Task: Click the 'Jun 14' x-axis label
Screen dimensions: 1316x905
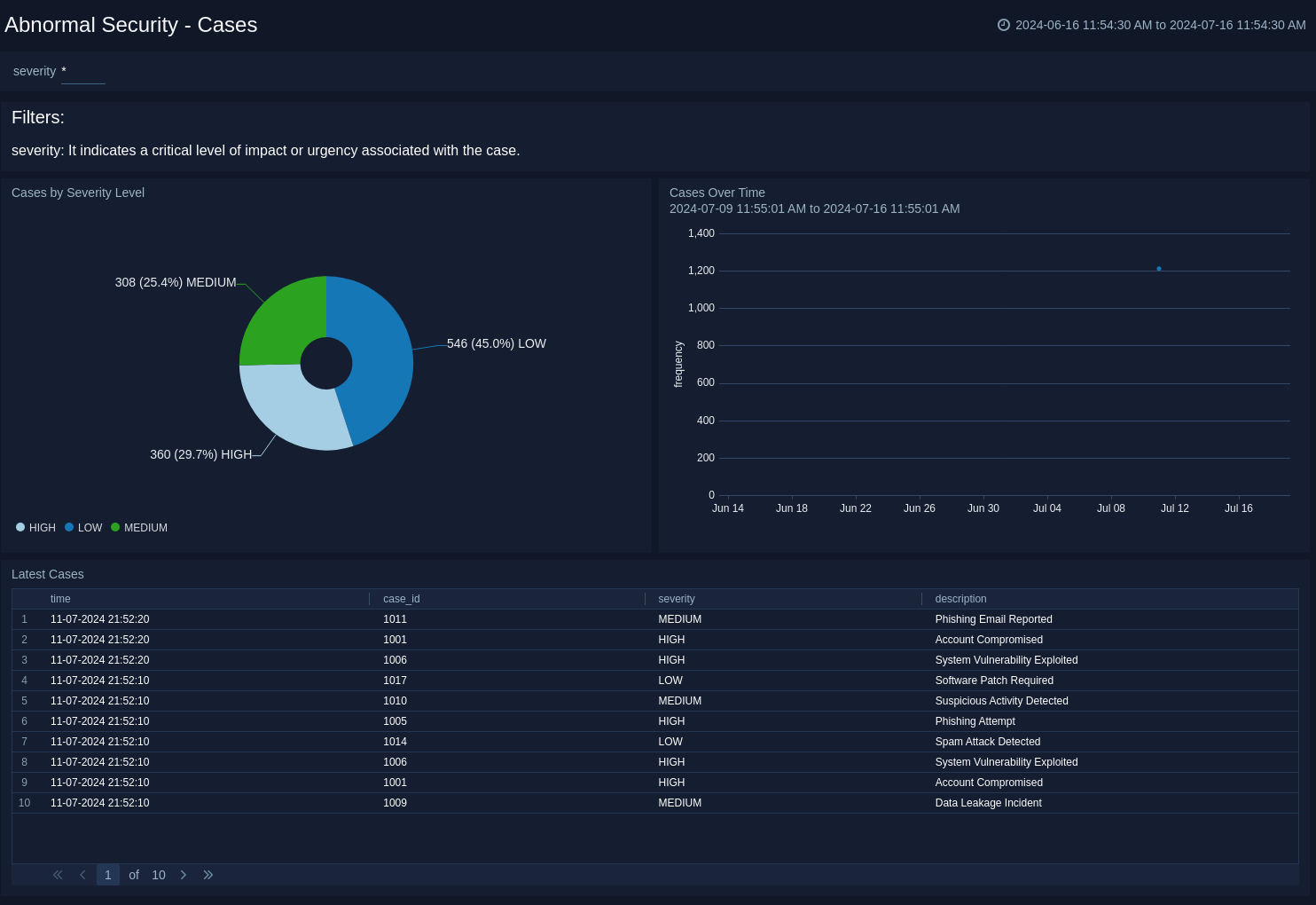Action: (727, 508)
